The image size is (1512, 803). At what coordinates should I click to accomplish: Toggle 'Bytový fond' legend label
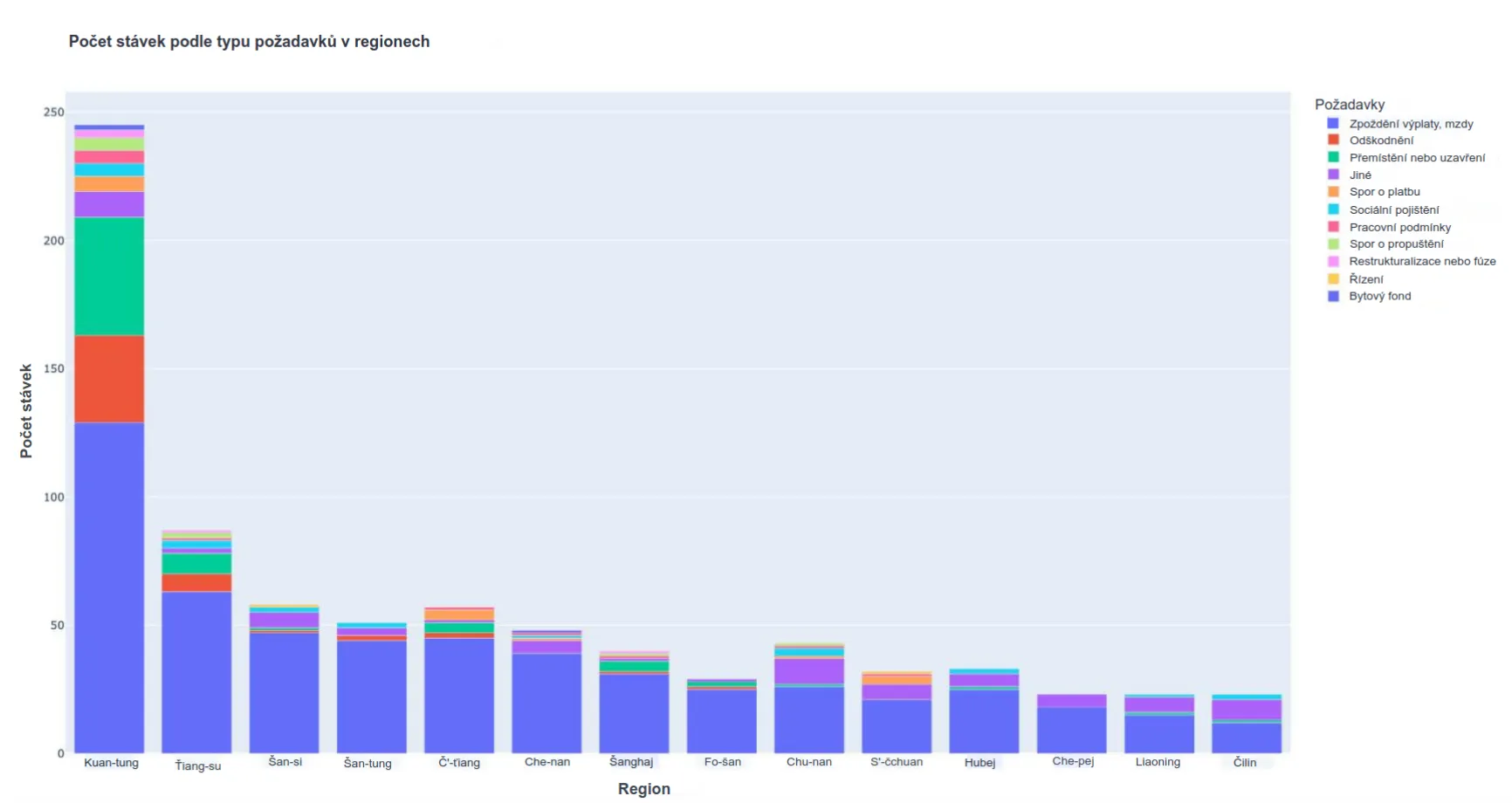point(1379,297)
